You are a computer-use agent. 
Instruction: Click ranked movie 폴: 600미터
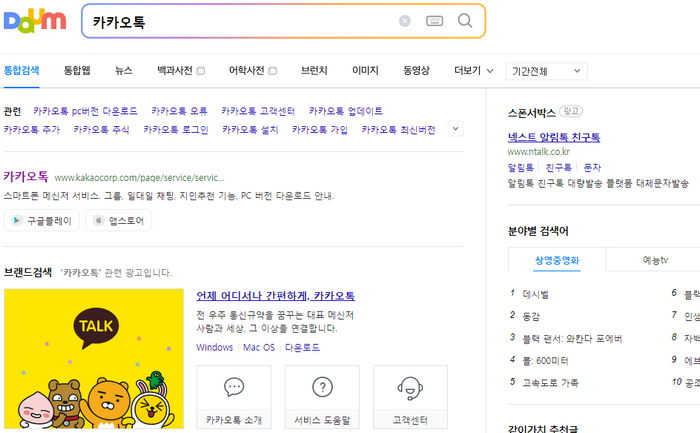tap(546, 361)
